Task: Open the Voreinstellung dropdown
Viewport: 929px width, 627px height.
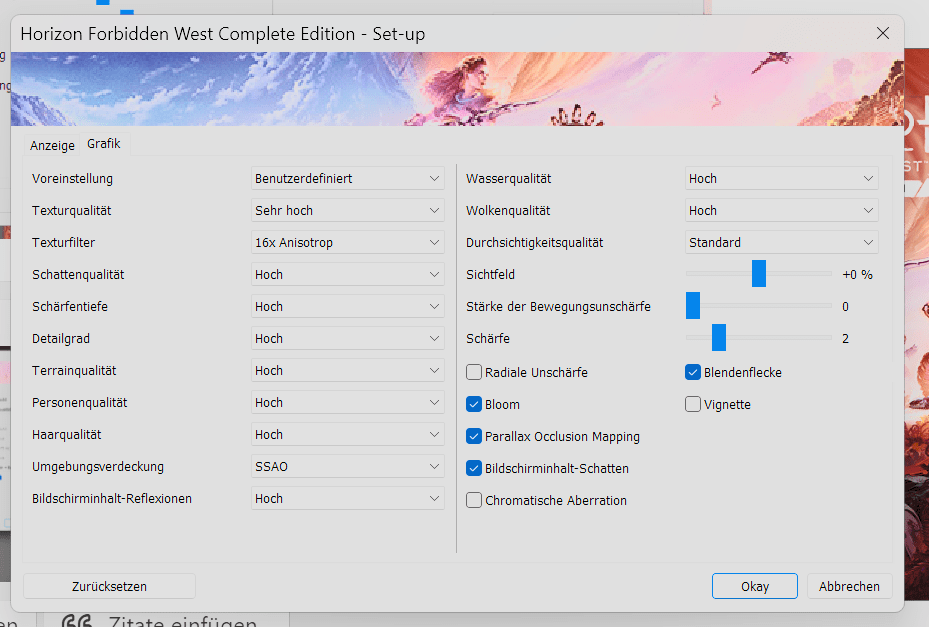Action: (347, 179)
